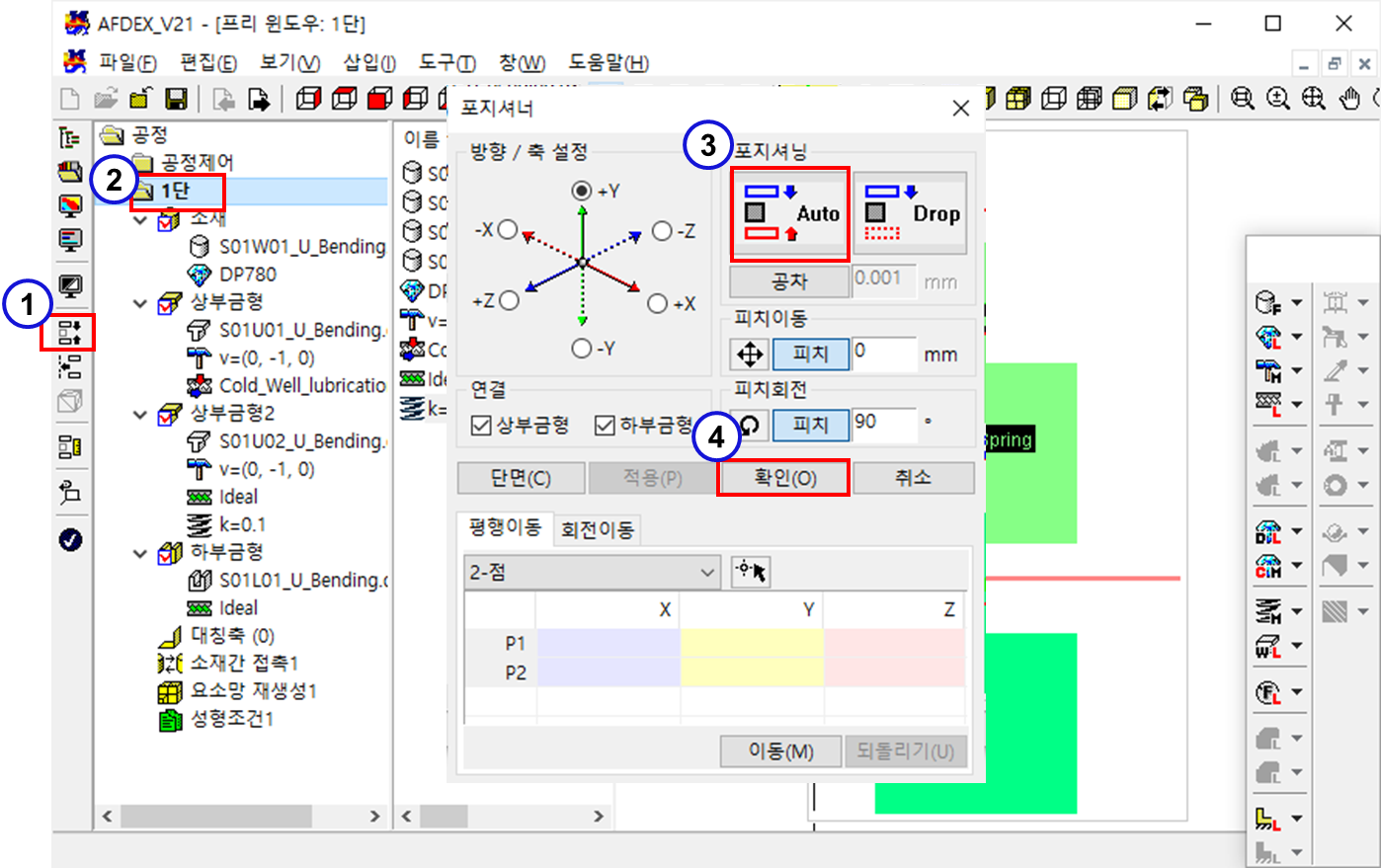This screenshot has height=868, width=1381.
Task: Open the 도구(T) menu
Action: 447,63
